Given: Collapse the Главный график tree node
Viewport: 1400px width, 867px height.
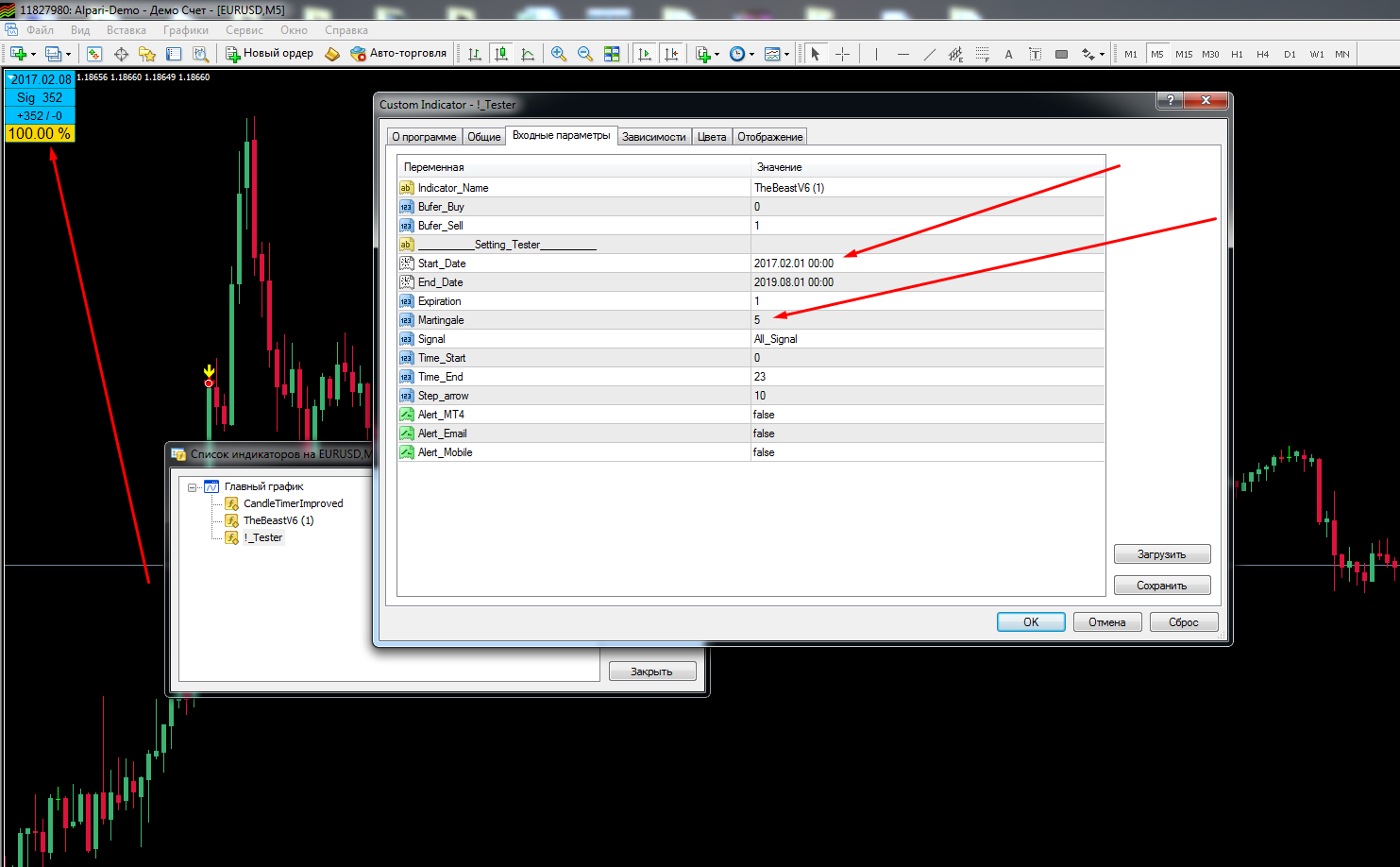Looking at the screenshot, I should point(193,487).
